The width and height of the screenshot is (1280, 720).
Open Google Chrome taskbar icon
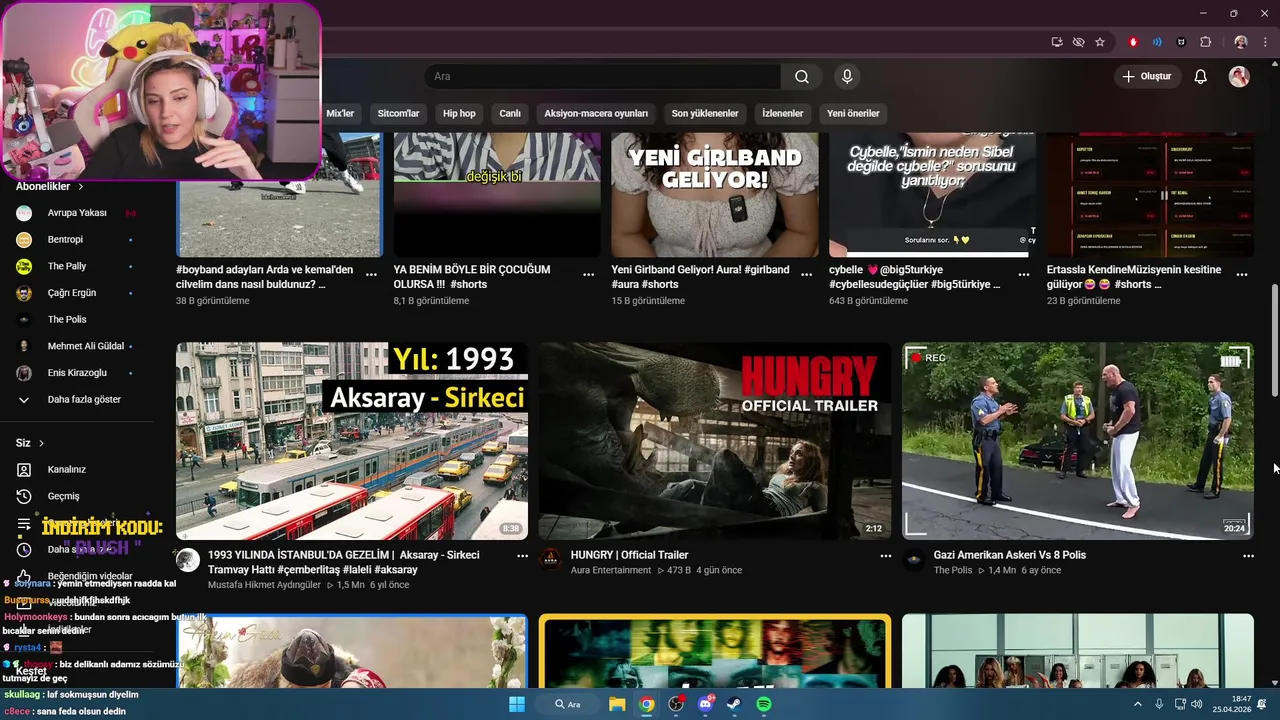click(647, 704)
